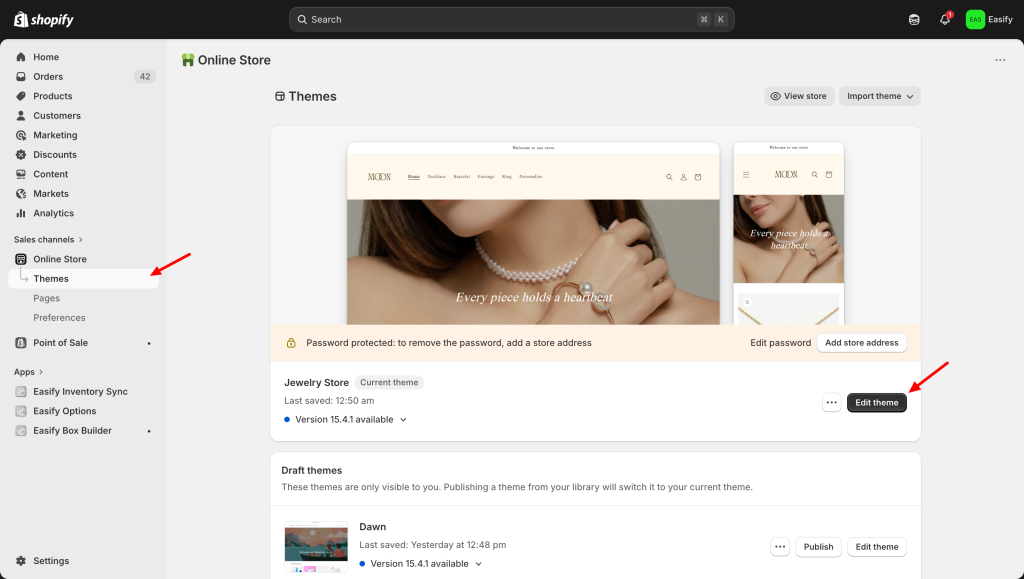
Task: Open the notifications bell
Action: (x=944, y=20)
